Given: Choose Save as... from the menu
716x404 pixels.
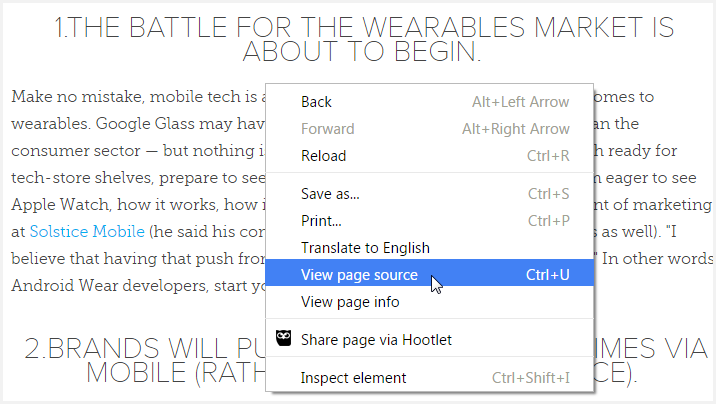Looking at the screenshot, I should [x=330, y=193].
